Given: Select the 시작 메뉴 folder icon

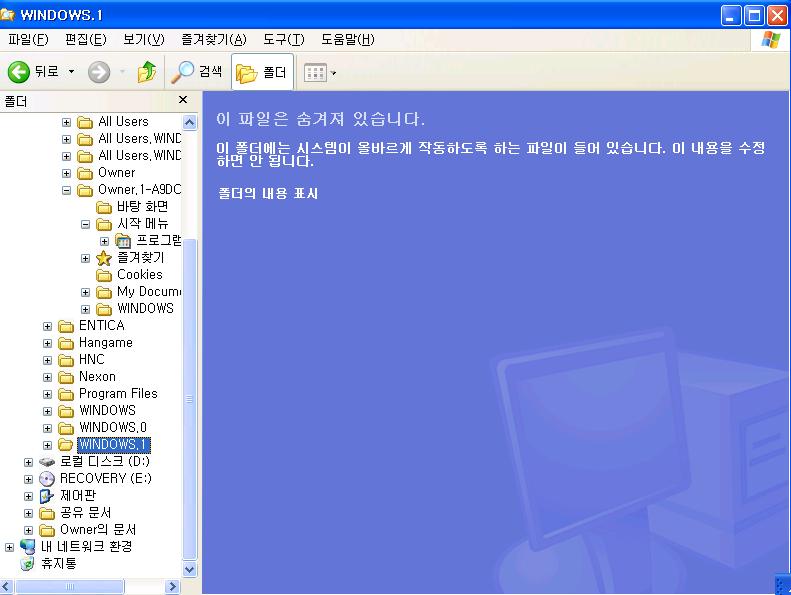Looking at the screenshot, I should (x=104, y=224).
